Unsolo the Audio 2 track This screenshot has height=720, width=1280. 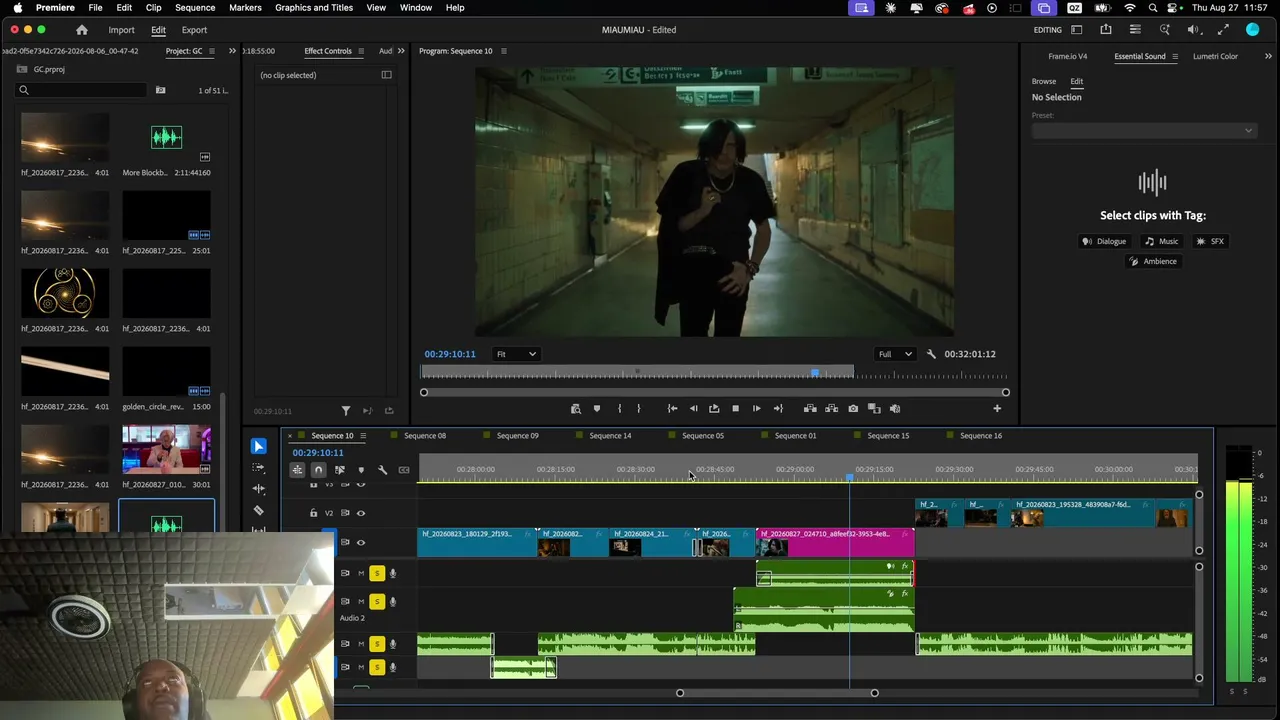377,601
